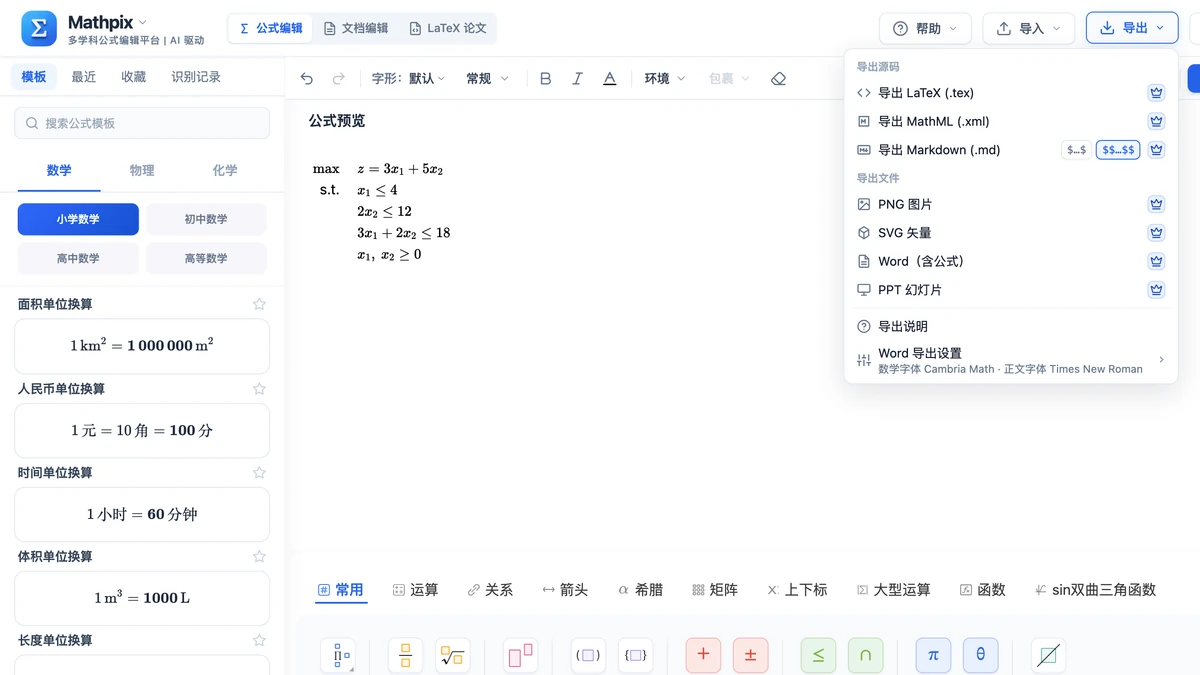The width and height of the screenshot is (1200, 675).
Task: Star the 时间单位换算 template
Action: (259, 472)
